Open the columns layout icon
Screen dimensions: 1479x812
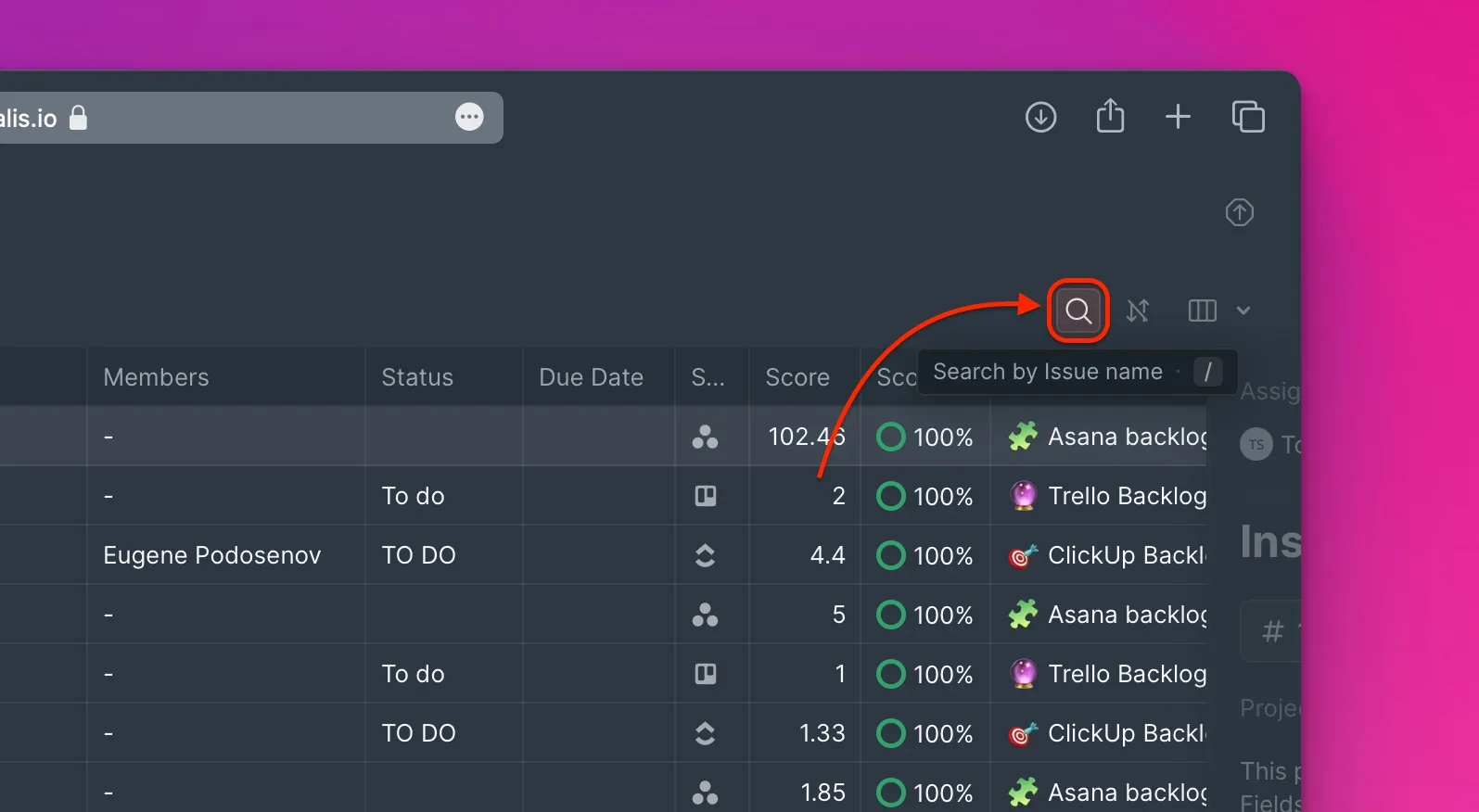(x=1202, y=311)
